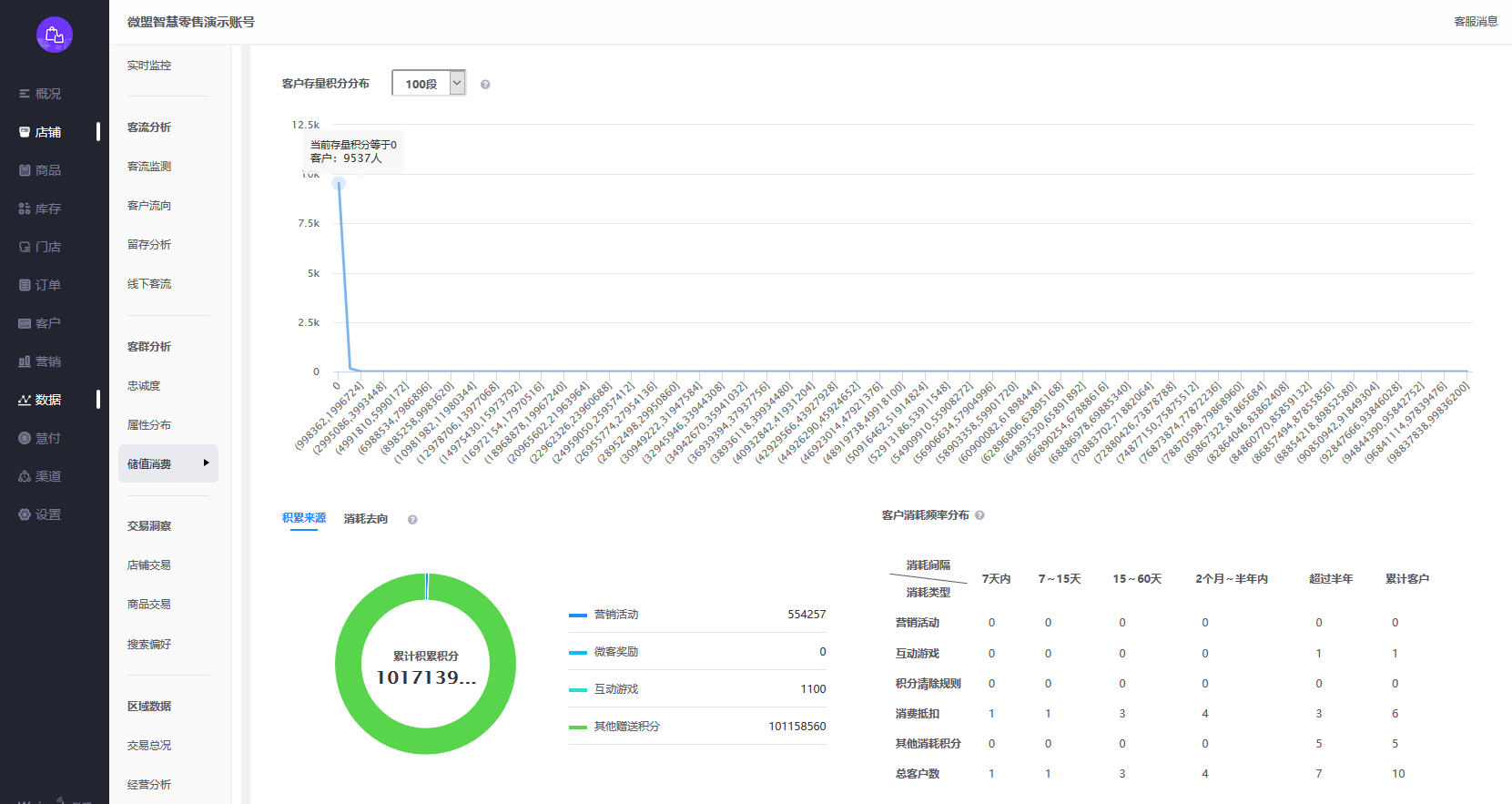
Task: Open 客服消息 in the top right
Action: pyautogui.click(x=1475, y=22)
